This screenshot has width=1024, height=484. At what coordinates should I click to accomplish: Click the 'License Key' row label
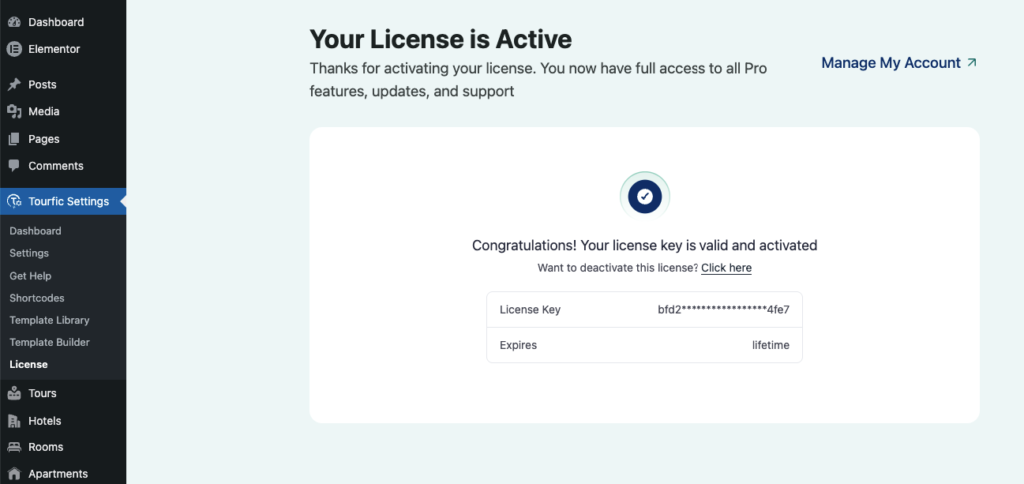click(x=530, y=310)
